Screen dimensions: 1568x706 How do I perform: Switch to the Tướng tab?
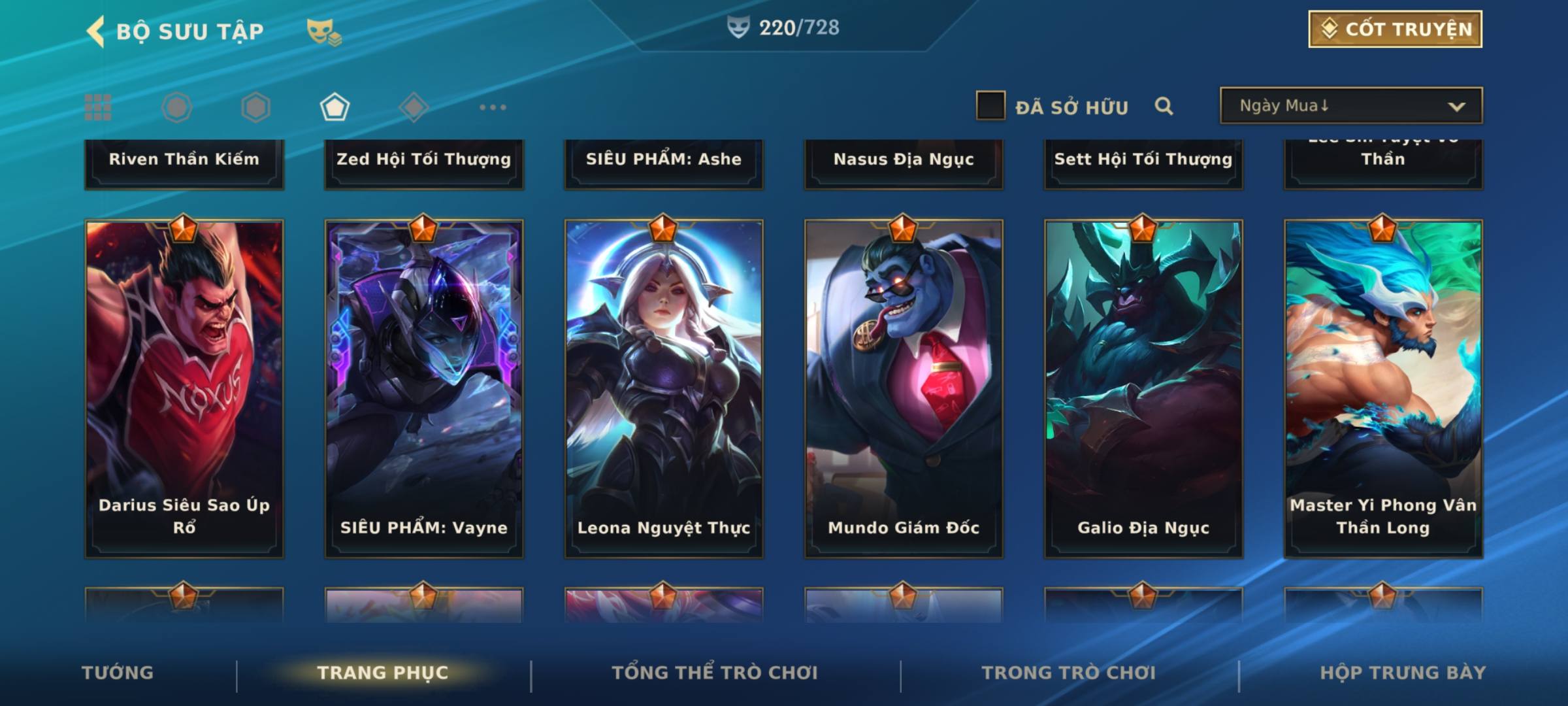point(118,673)
